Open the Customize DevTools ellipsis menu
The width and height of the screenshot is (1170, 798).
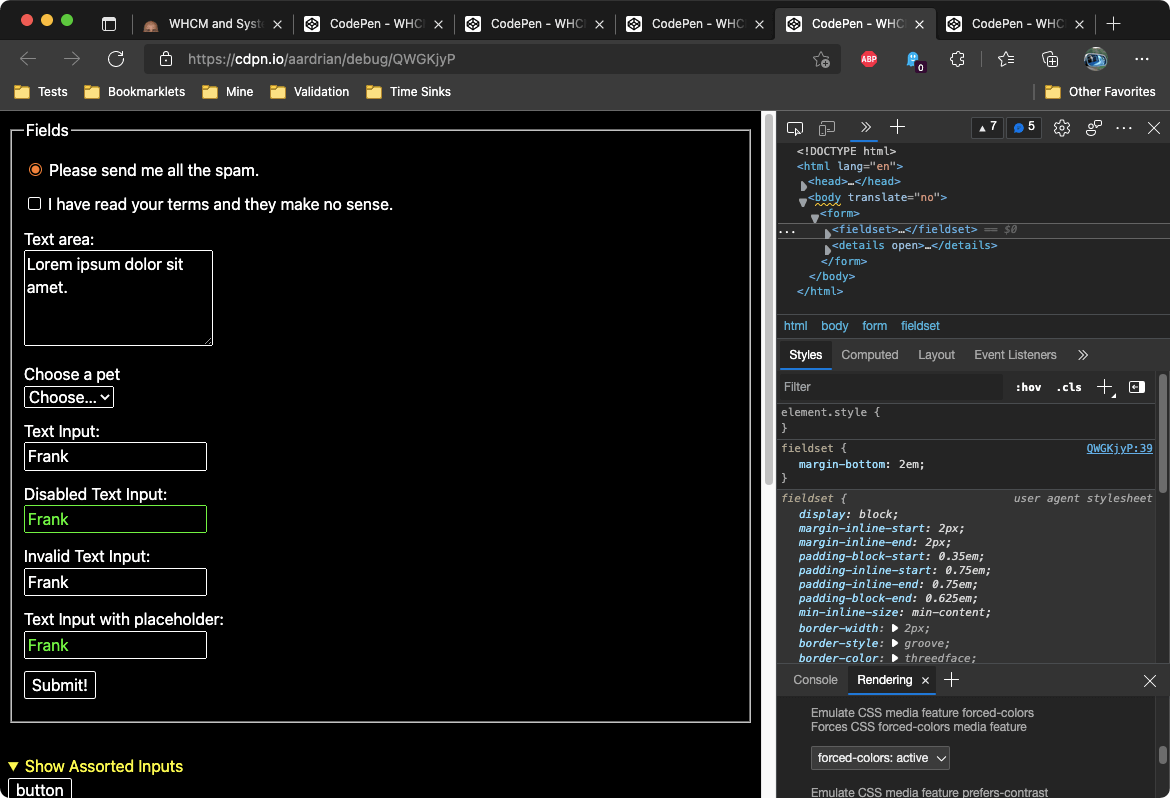(1124, 128)
